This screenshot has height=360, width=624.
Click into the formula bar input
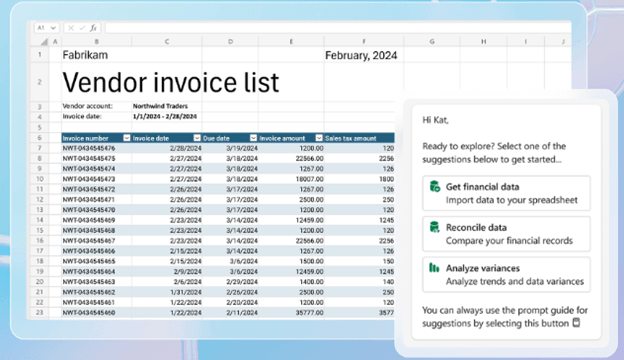(338, 28)
